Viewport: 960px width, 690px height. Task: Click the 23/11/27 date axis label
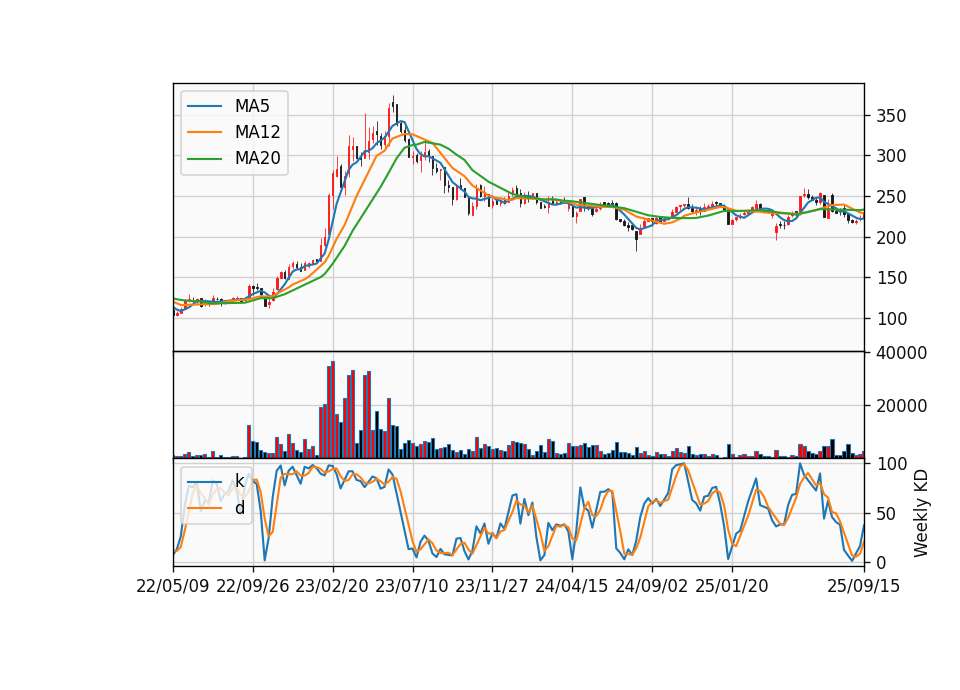click(x=492, y=586)
